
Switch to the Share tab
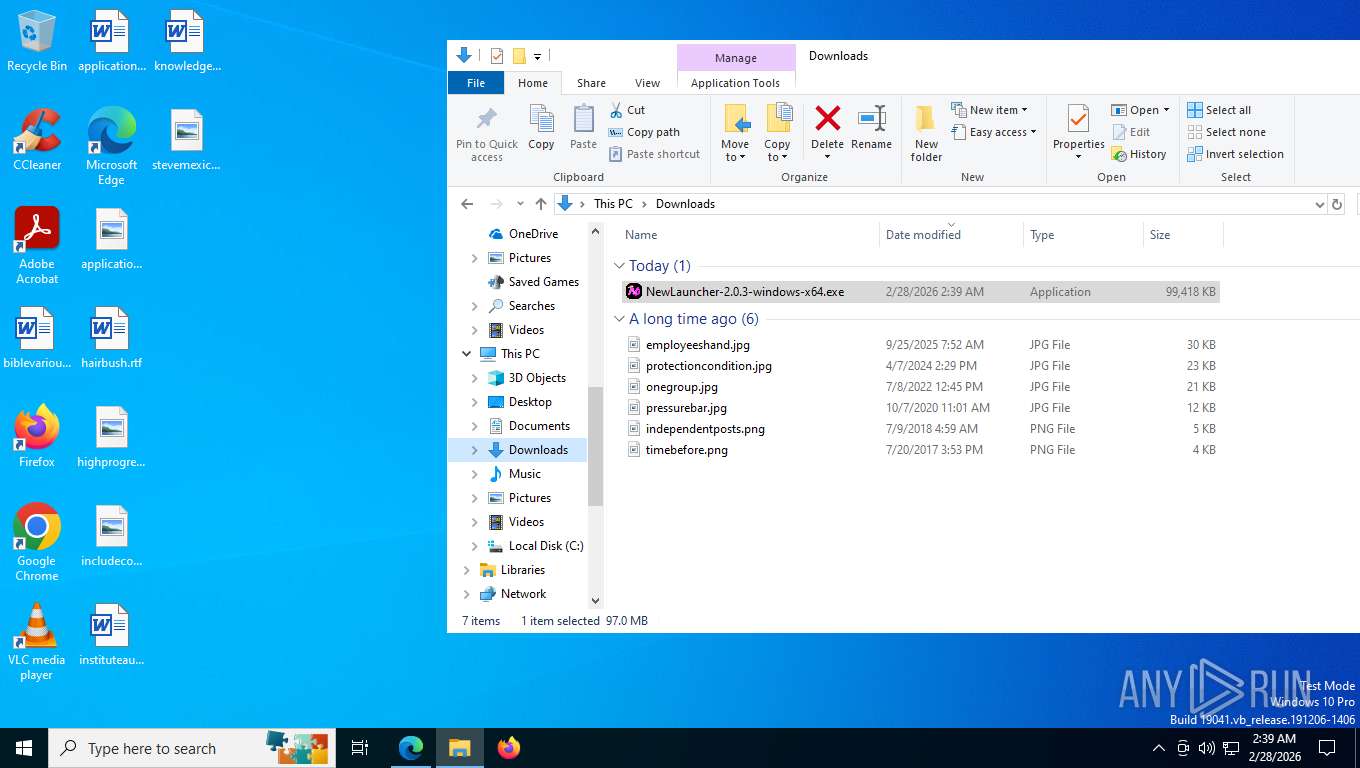point(591,83)
